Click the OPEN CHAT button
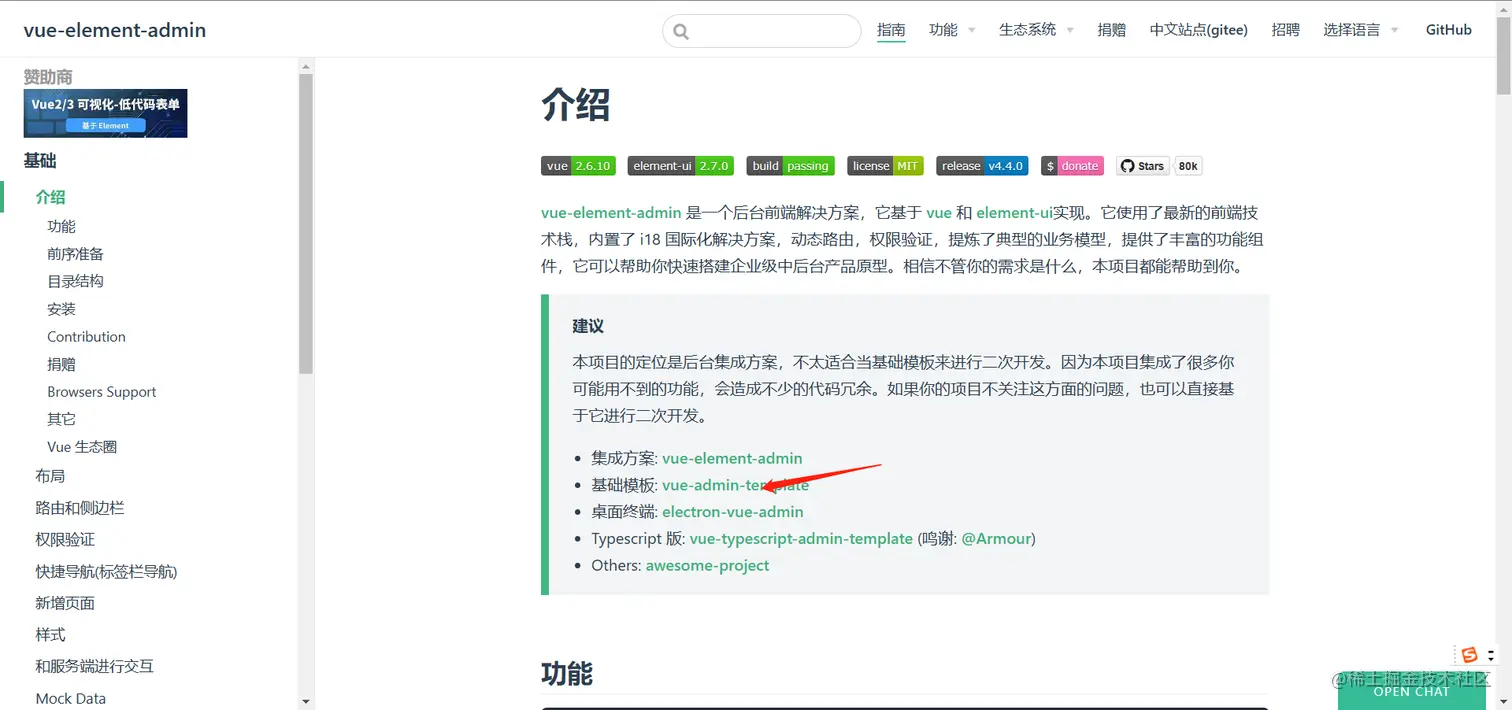This screenshot has height=710, width=1512. pyautogui.click(x=1411, y=691)
